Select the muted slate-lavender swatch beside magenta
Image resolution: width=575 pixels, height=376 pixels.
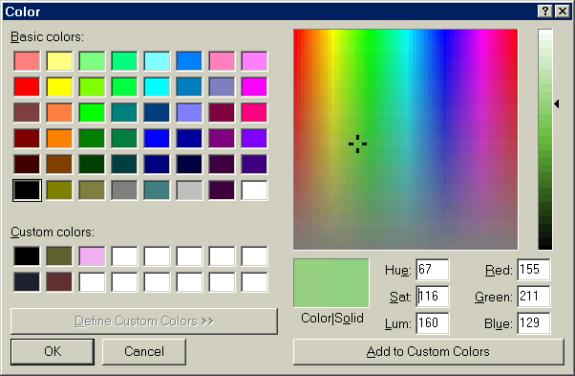[222, 87]
